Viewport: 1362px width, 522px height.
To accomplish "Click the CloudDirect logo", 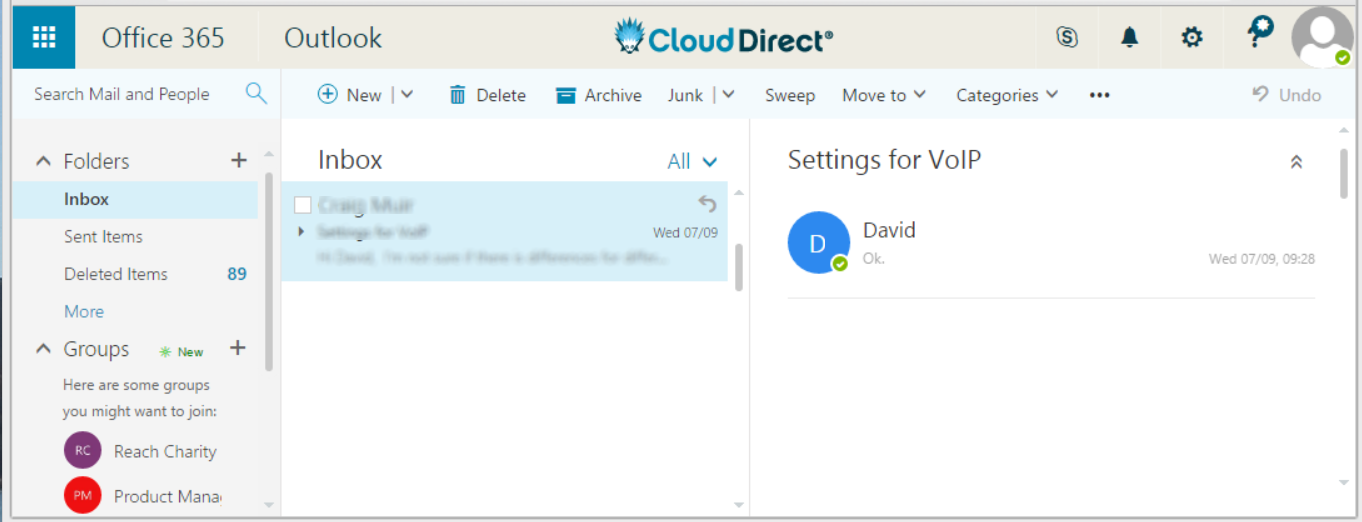I will tap(724, 38).
